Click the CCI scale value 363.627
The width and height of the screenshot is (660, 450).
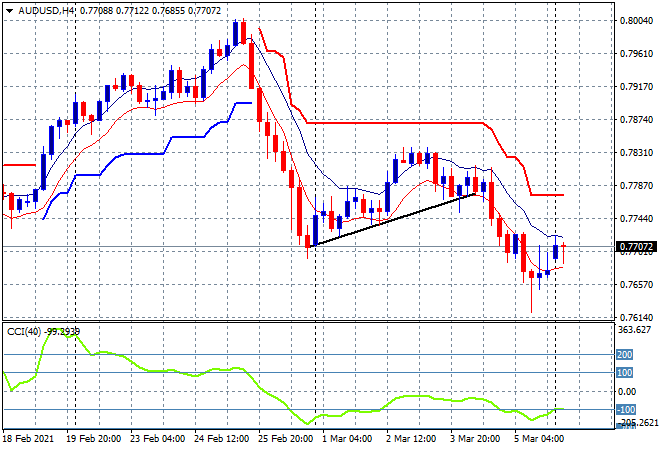click(x=634, y=330)
